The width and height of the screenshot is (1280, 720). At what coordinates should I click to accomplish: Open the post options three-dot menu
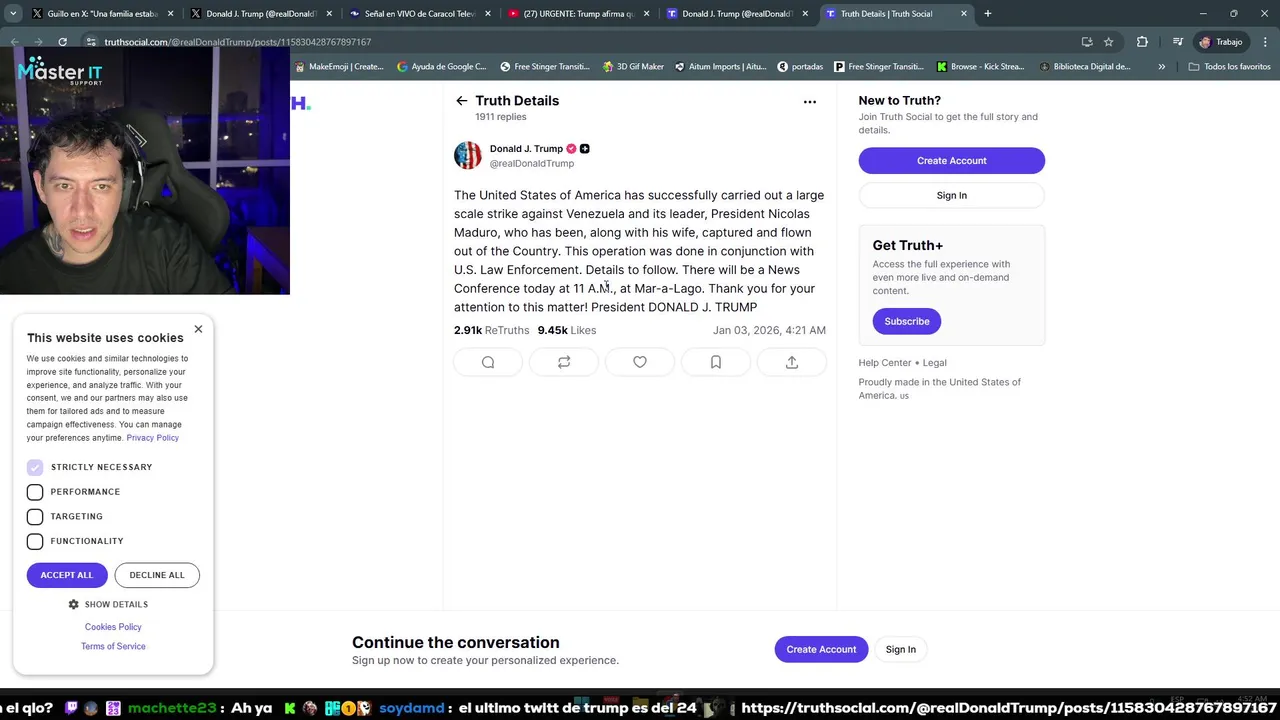810,102
